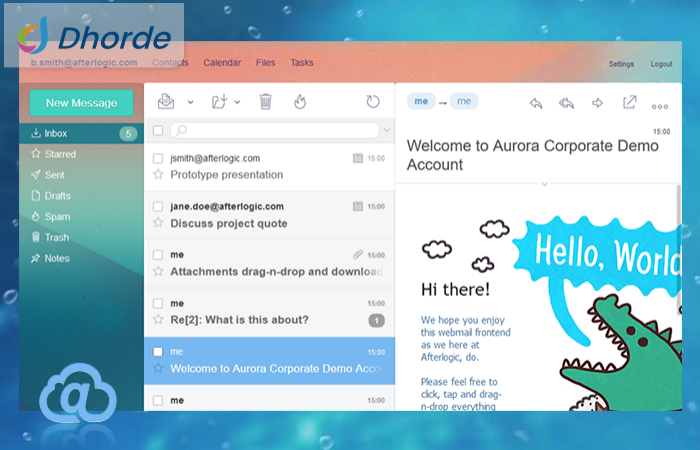Click calendar icon on jsmith message
The height and width of the screenshot is (450, 700).
click(358, 158)
